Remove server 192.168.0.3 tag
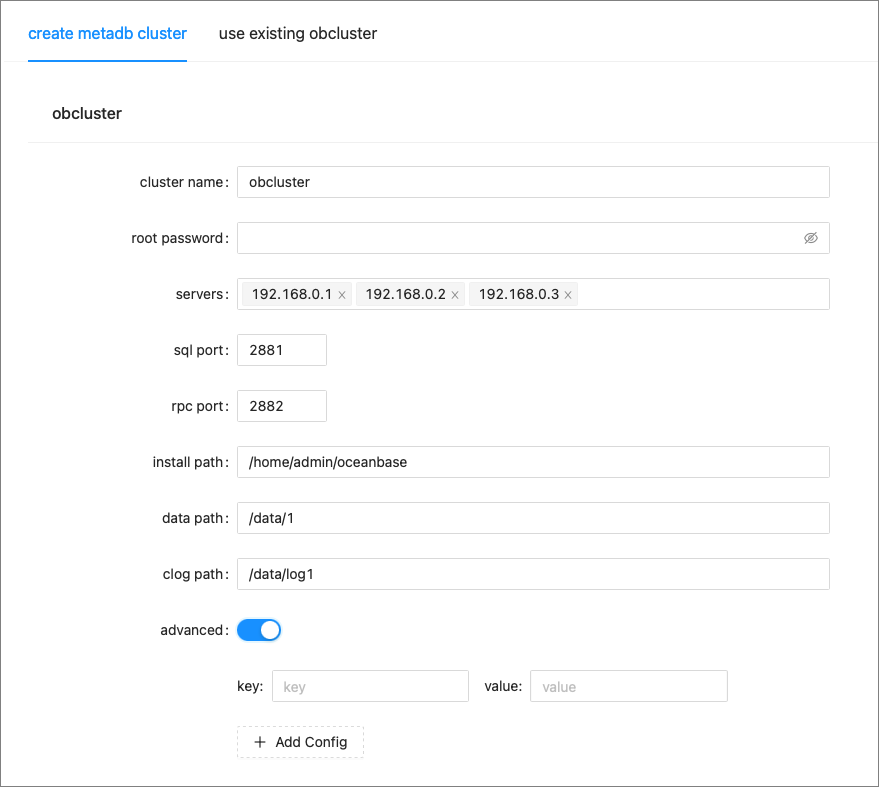Viewport: 879px width, 787px height. coord(568,295)
